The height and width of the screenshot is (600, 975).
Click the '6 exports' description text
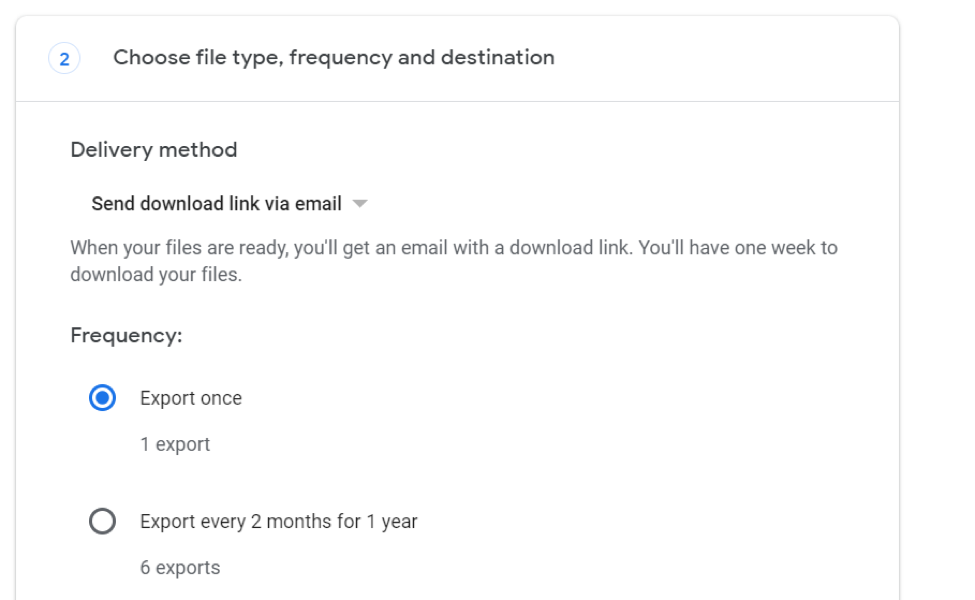point(180,568)
